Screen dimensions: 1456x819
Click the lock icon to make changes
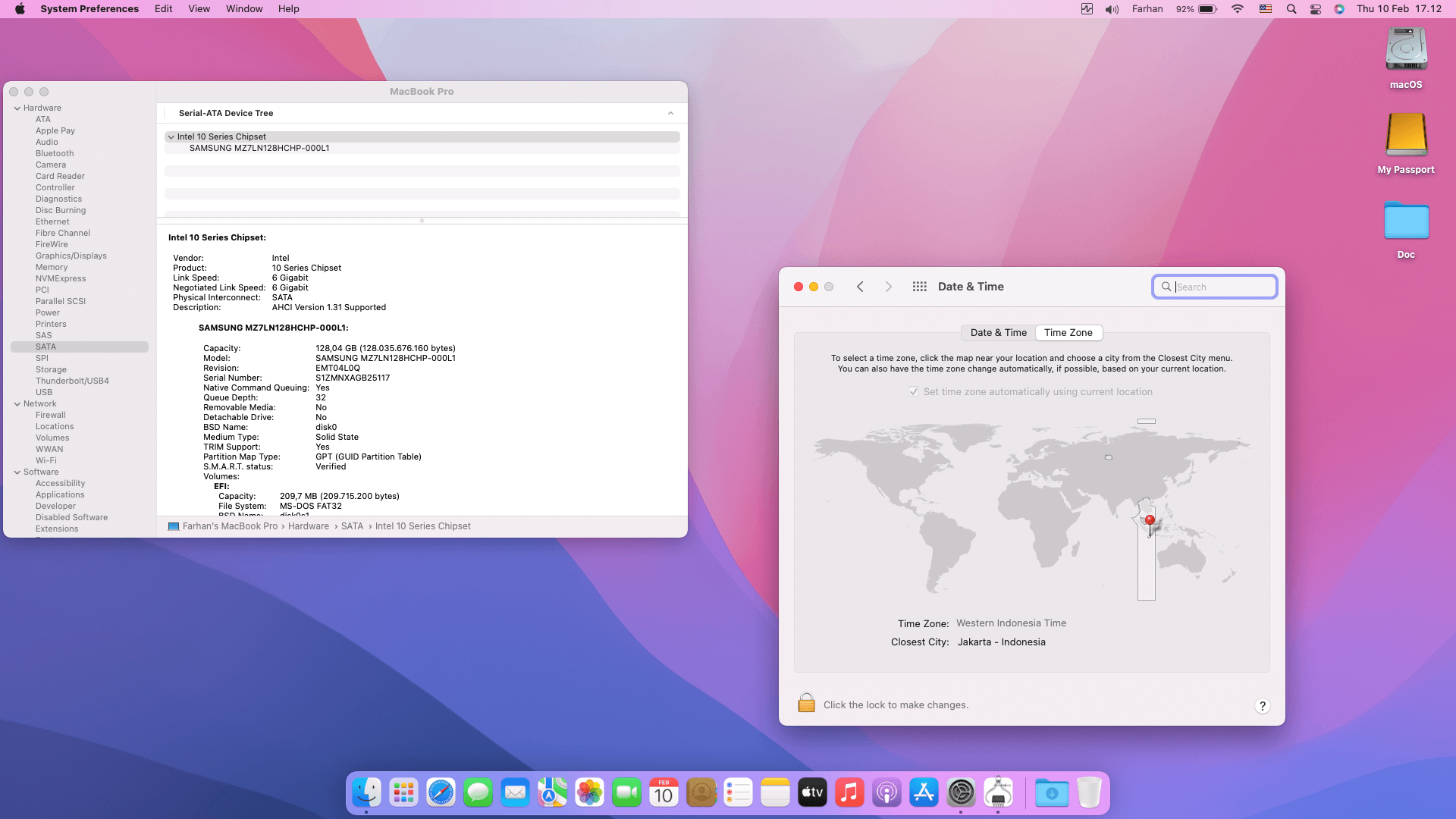(x=806, y=703)
